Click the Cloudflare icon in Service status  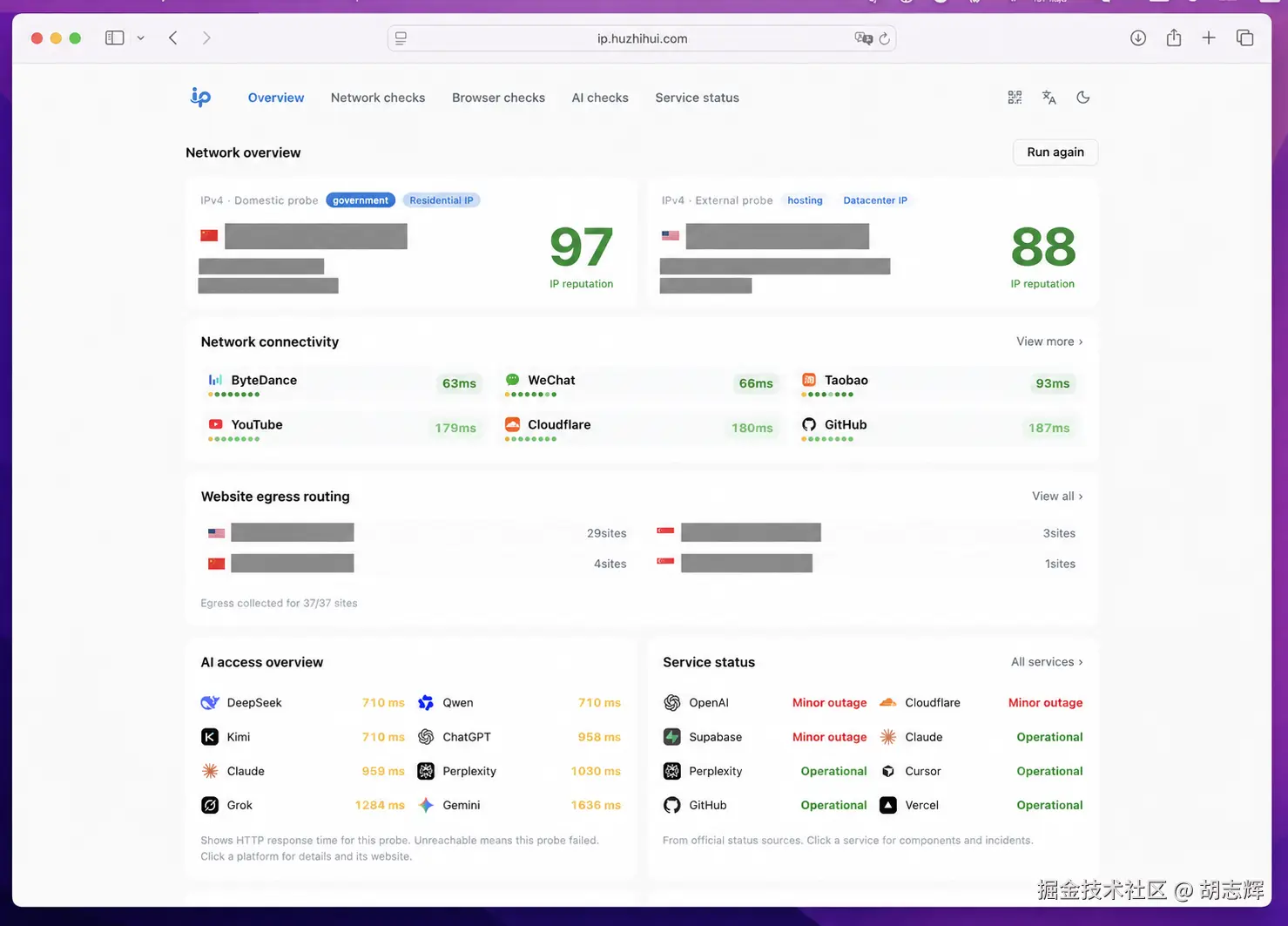[x=888, y=703]
